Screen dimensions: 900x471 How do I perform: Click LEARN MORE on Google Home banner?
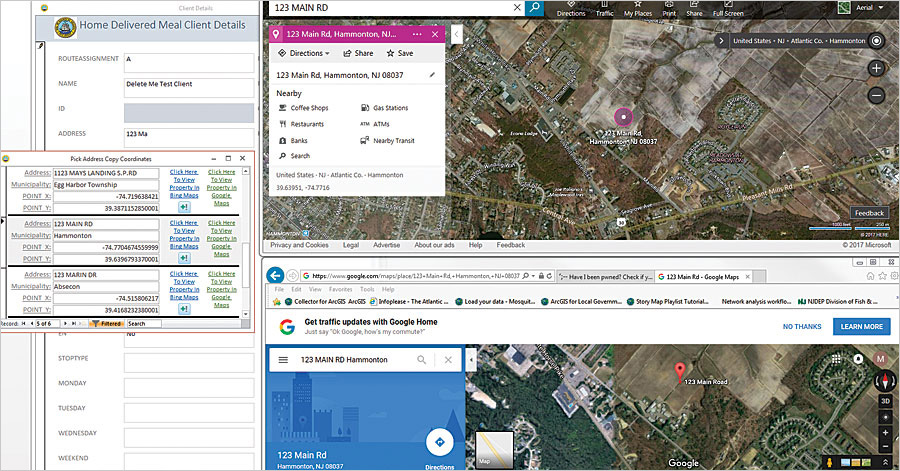pos(862,326)
